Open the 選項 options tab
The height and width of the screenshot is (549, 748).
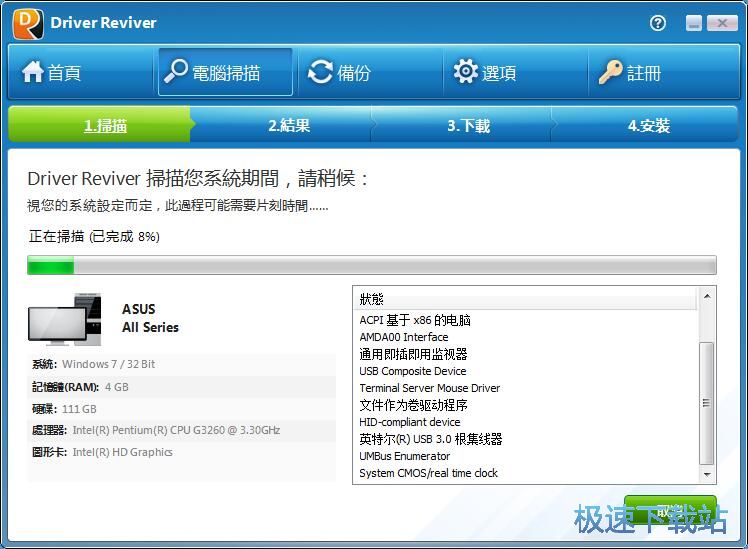click(516, 73)
